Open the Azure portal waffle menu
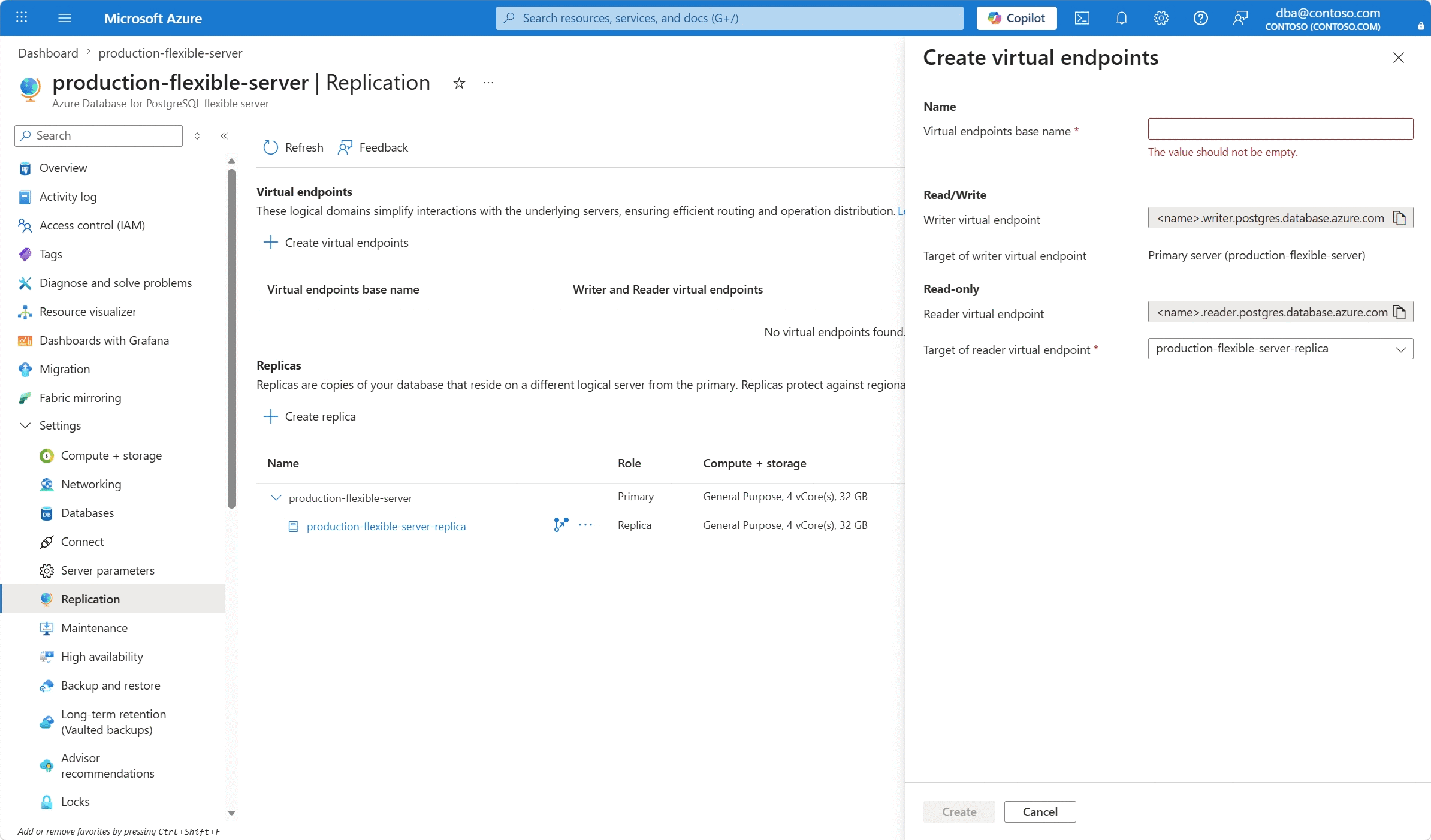Image resolution: width=1431 pixels, height=840 pixels. pos(22,18)
